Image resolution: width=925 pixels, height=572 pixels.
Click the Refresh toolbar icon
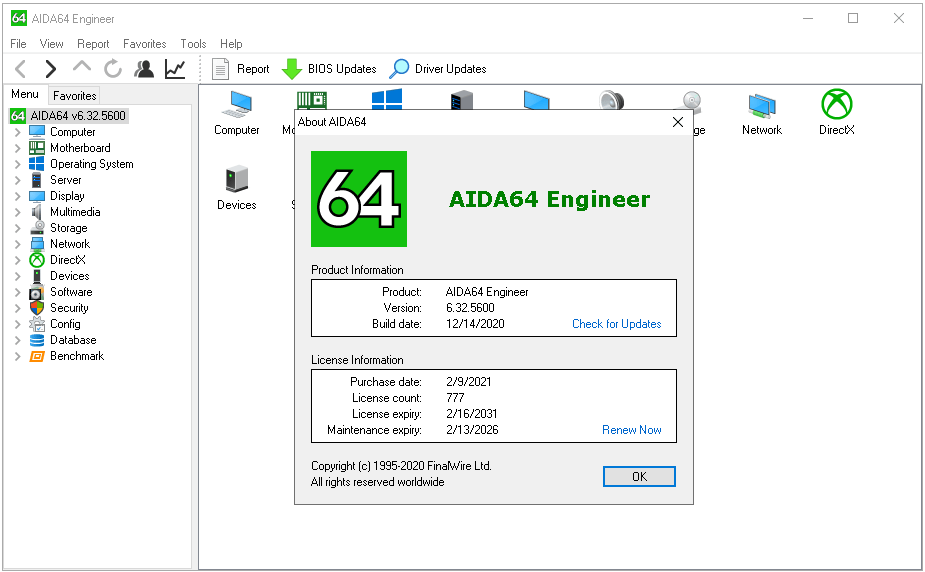(113, 69)
